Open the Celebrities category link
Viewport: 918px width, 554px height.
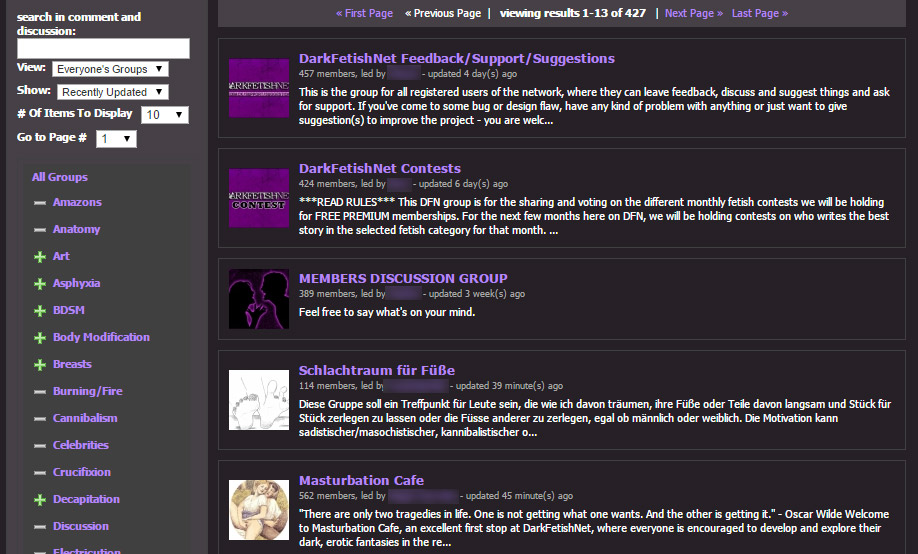tap(81, 444)
